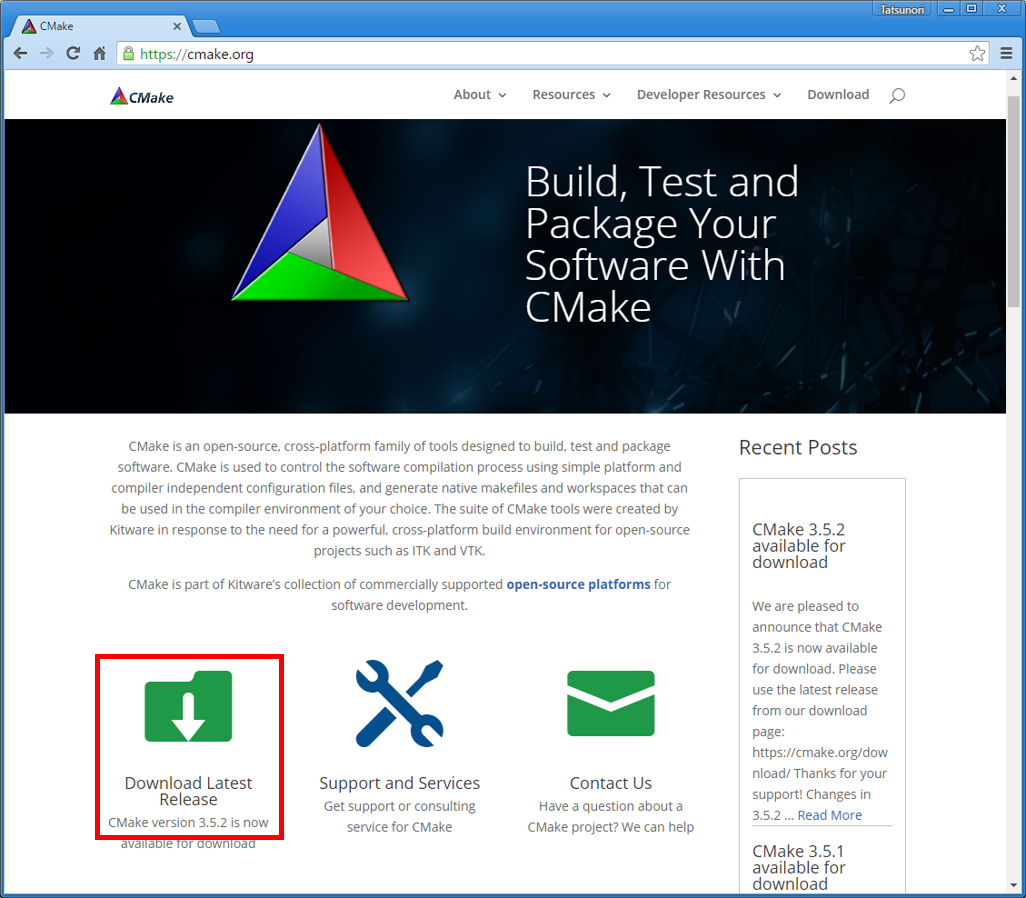Click the wrench and screwdriver icon
This screenshot has width=1026, height=898.
coord(399,704)
